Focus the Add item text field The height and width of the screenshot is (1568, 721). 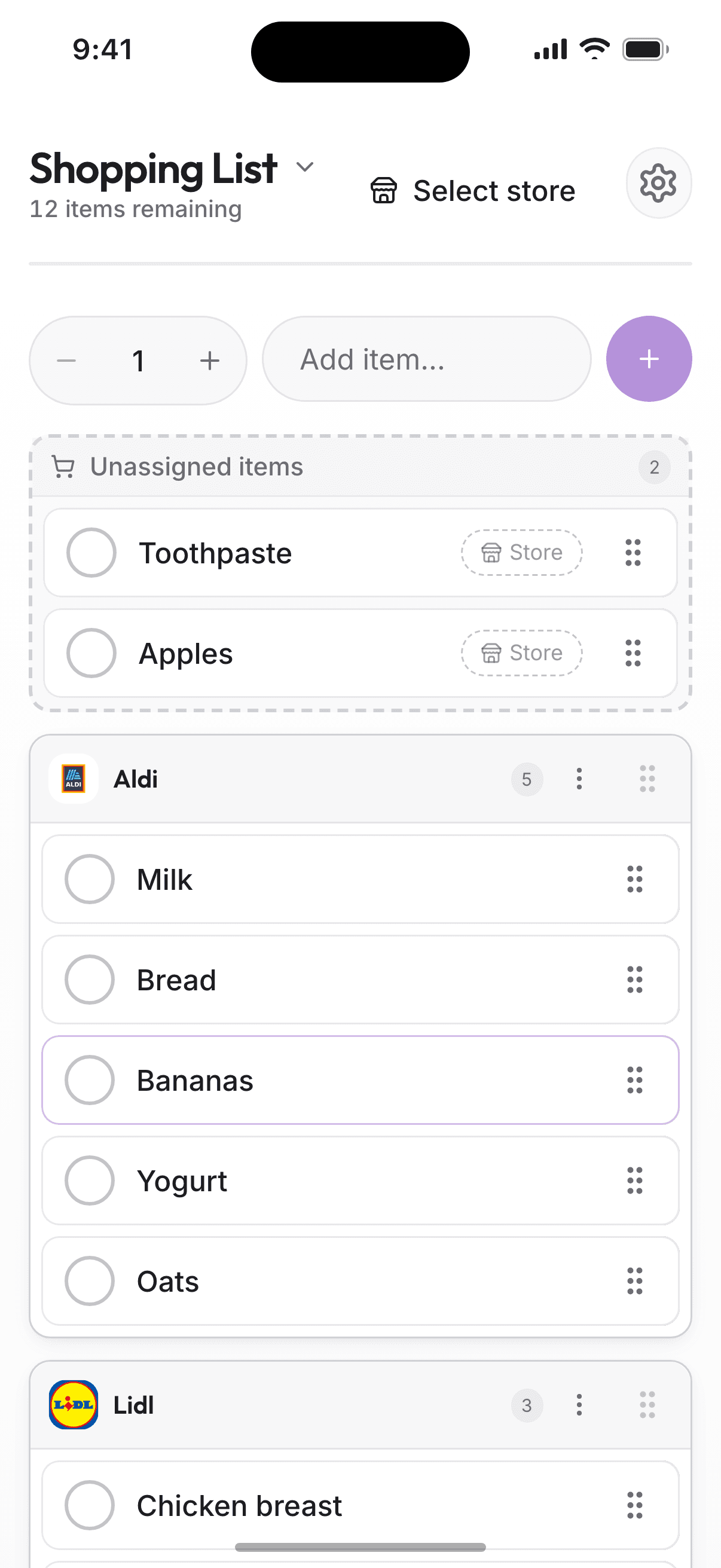pos(426,359)
